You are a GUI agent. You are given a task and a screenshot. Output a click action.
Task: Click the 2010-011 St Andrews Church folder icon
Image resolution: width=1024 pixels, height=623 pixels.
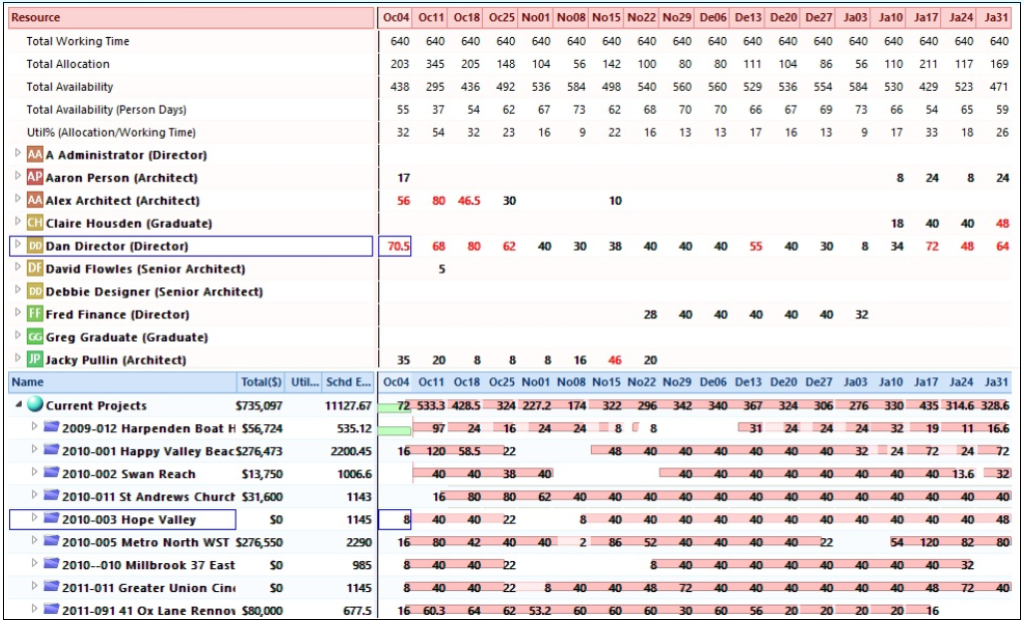[52, 496]
